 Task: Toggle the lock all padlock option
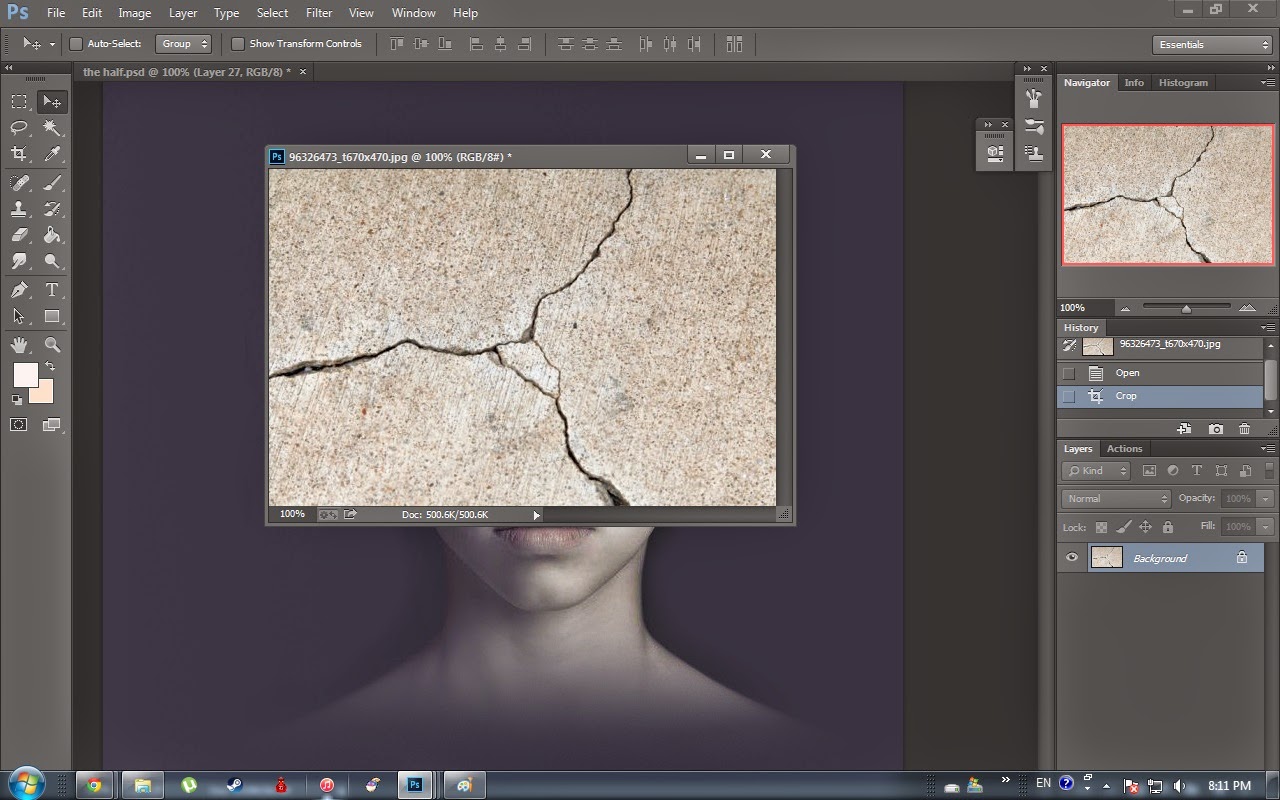[x=1168, y=527]
